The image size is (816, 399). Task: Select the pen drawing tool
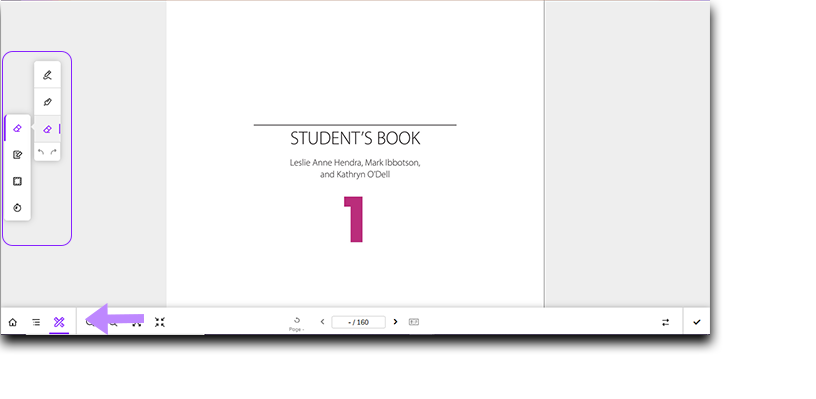[x=47, y=75]
